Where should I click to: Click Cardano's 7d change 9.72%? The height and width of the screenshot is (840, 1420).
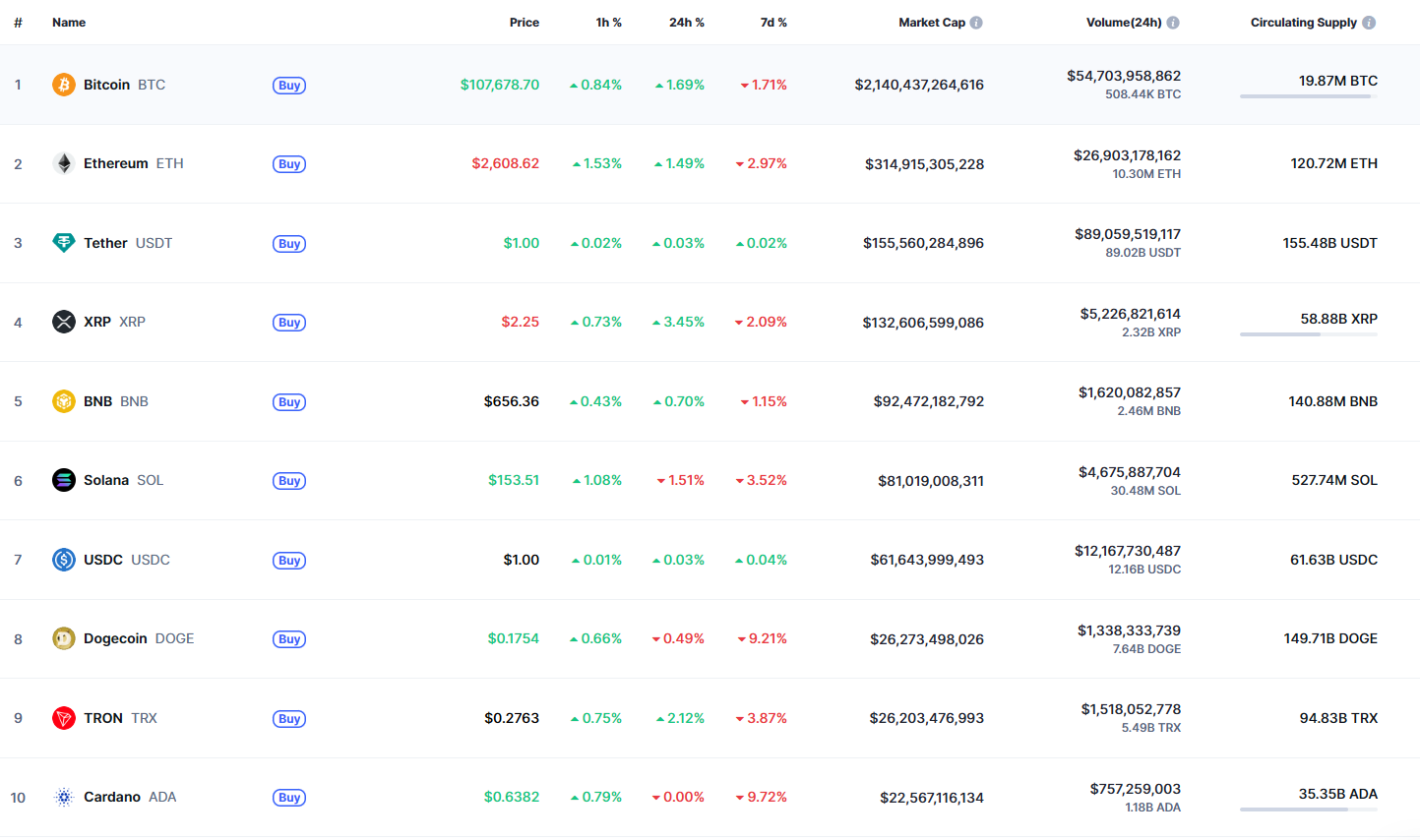pos(762,797)
